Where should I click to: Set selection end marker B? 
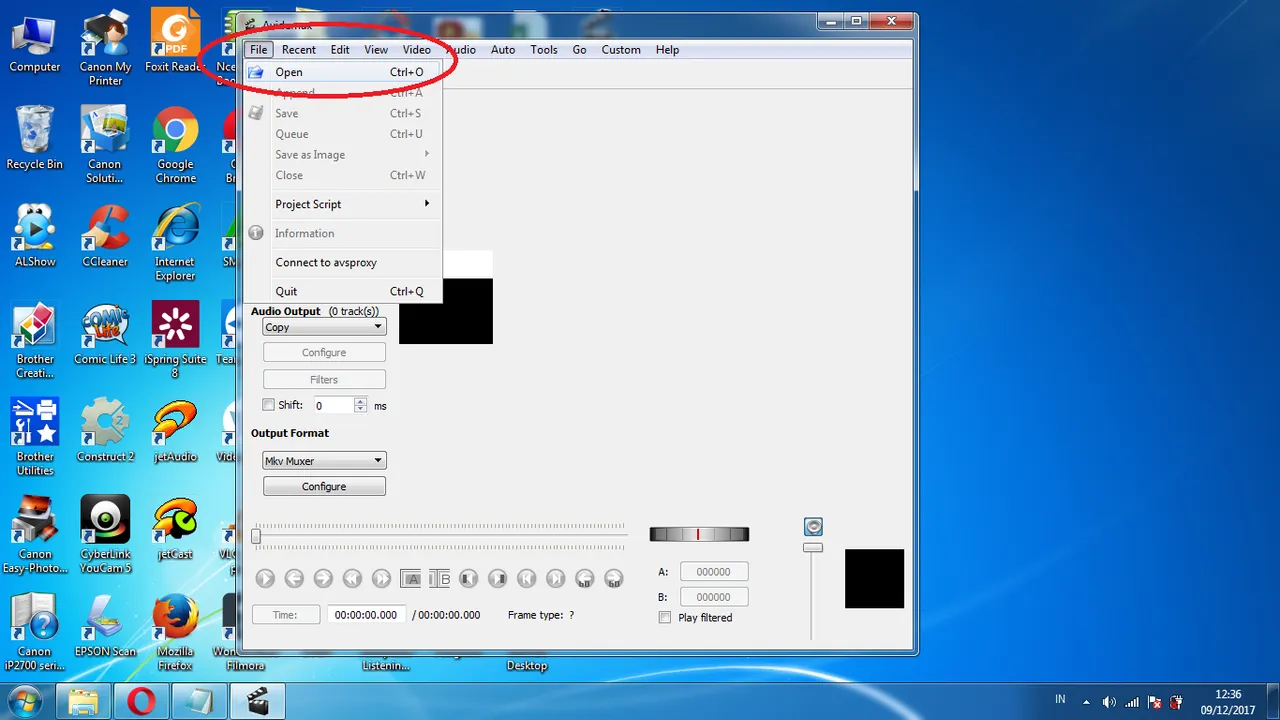tap(440, 578)
